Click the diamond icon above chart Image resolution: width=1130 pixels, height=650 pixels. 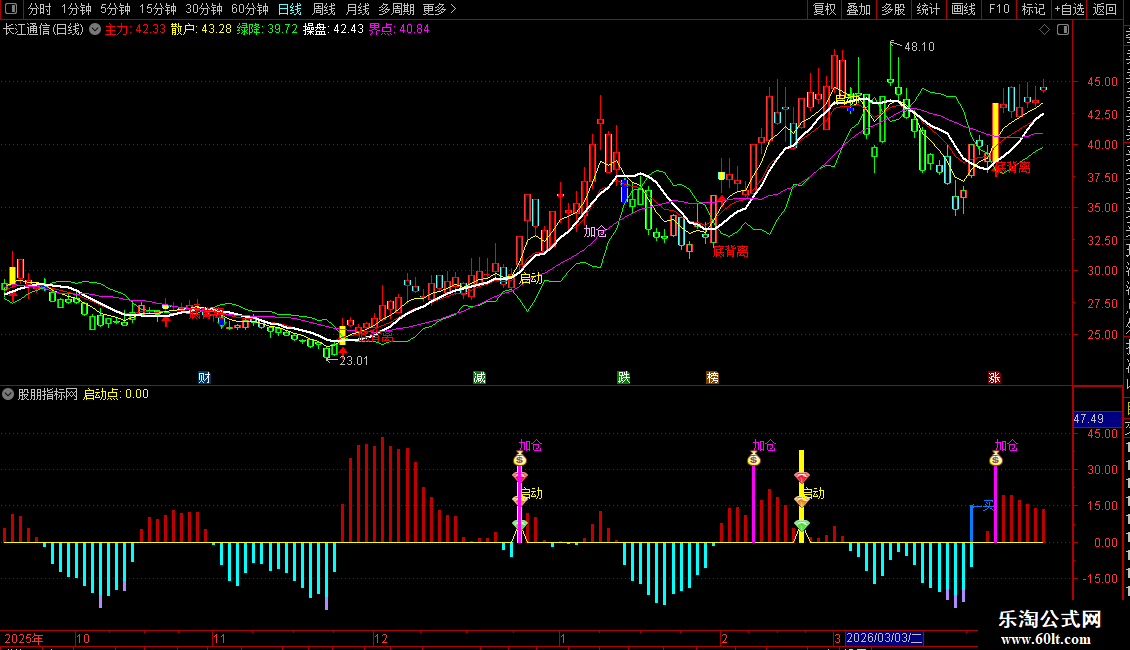1044,30
